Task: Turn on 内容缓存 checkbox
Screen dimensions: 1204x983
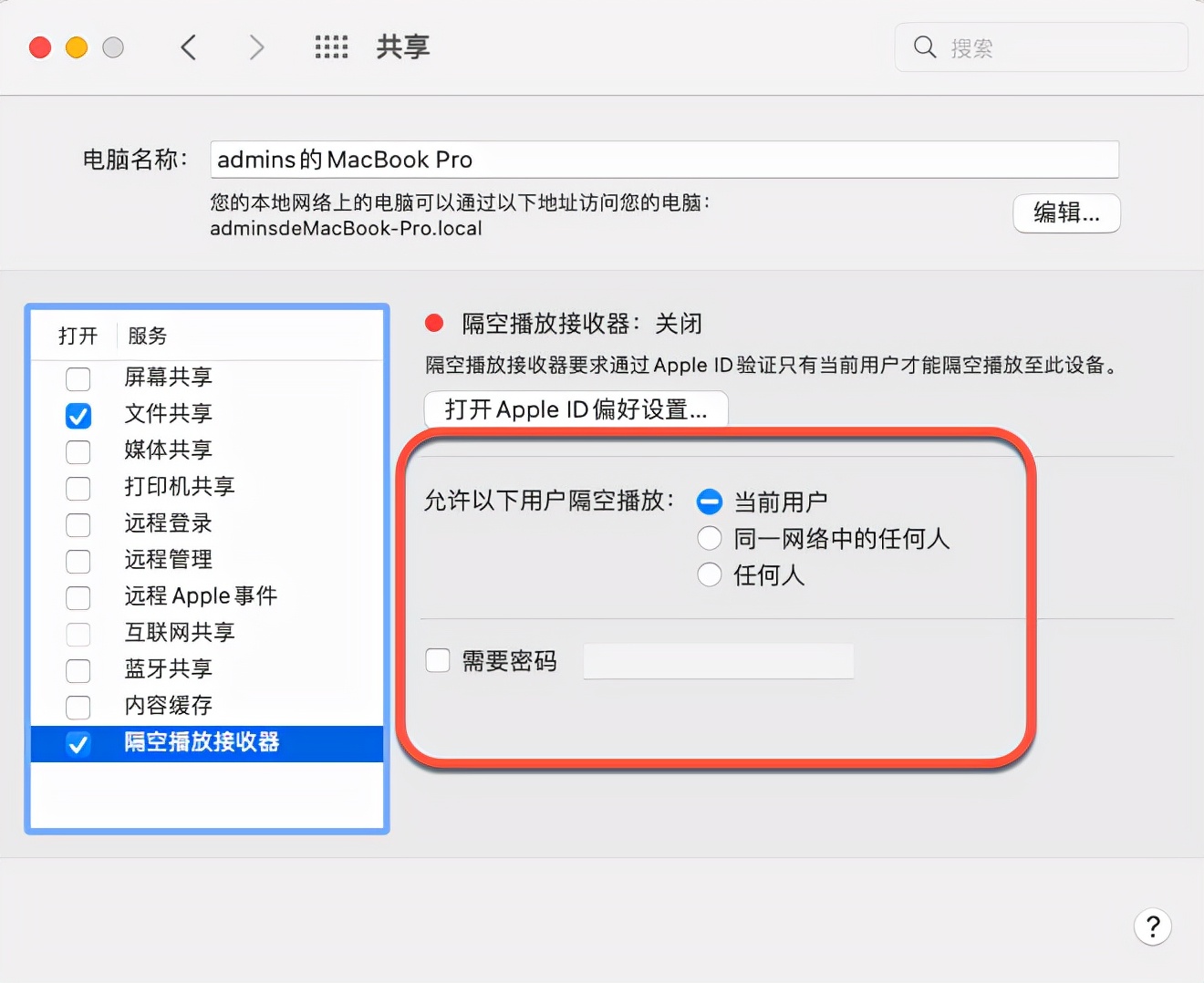Action: coord(78,707)
